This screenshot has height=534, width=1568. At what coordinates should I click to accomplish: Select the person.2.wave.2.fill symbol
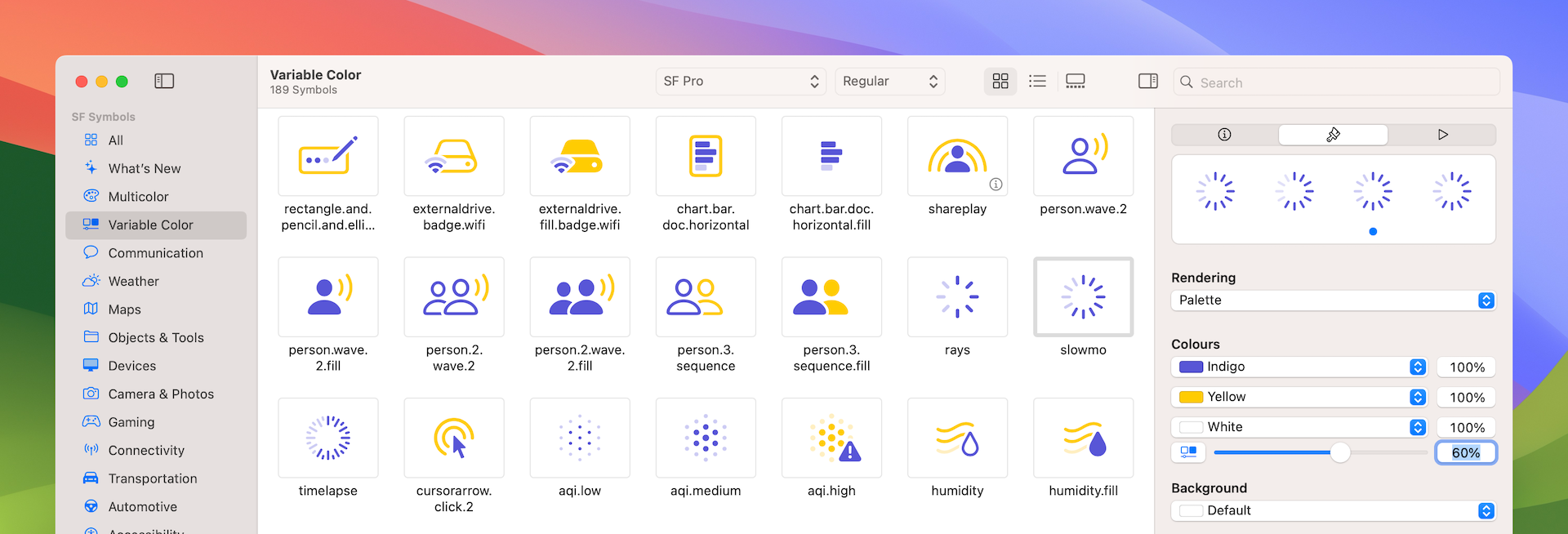click(580, 296)
